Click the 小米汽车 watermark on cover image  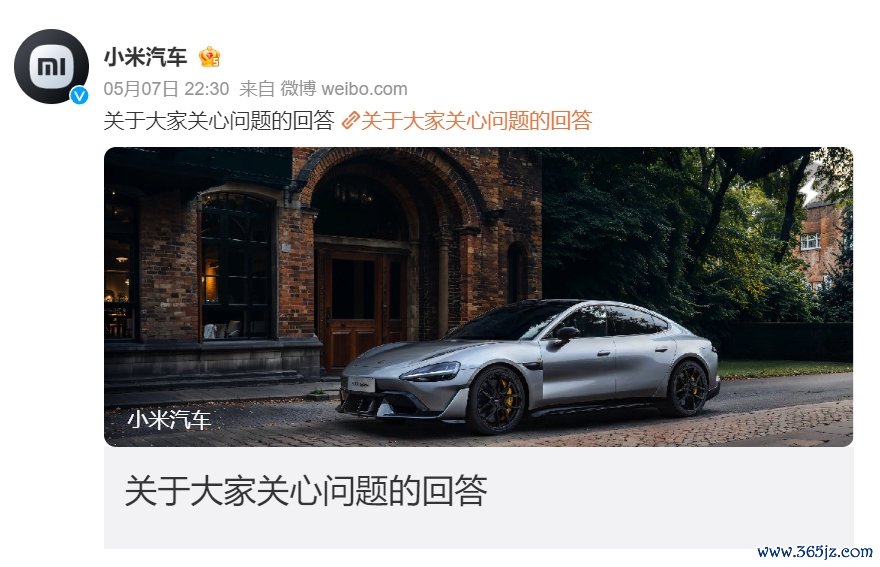coord(169,420)
